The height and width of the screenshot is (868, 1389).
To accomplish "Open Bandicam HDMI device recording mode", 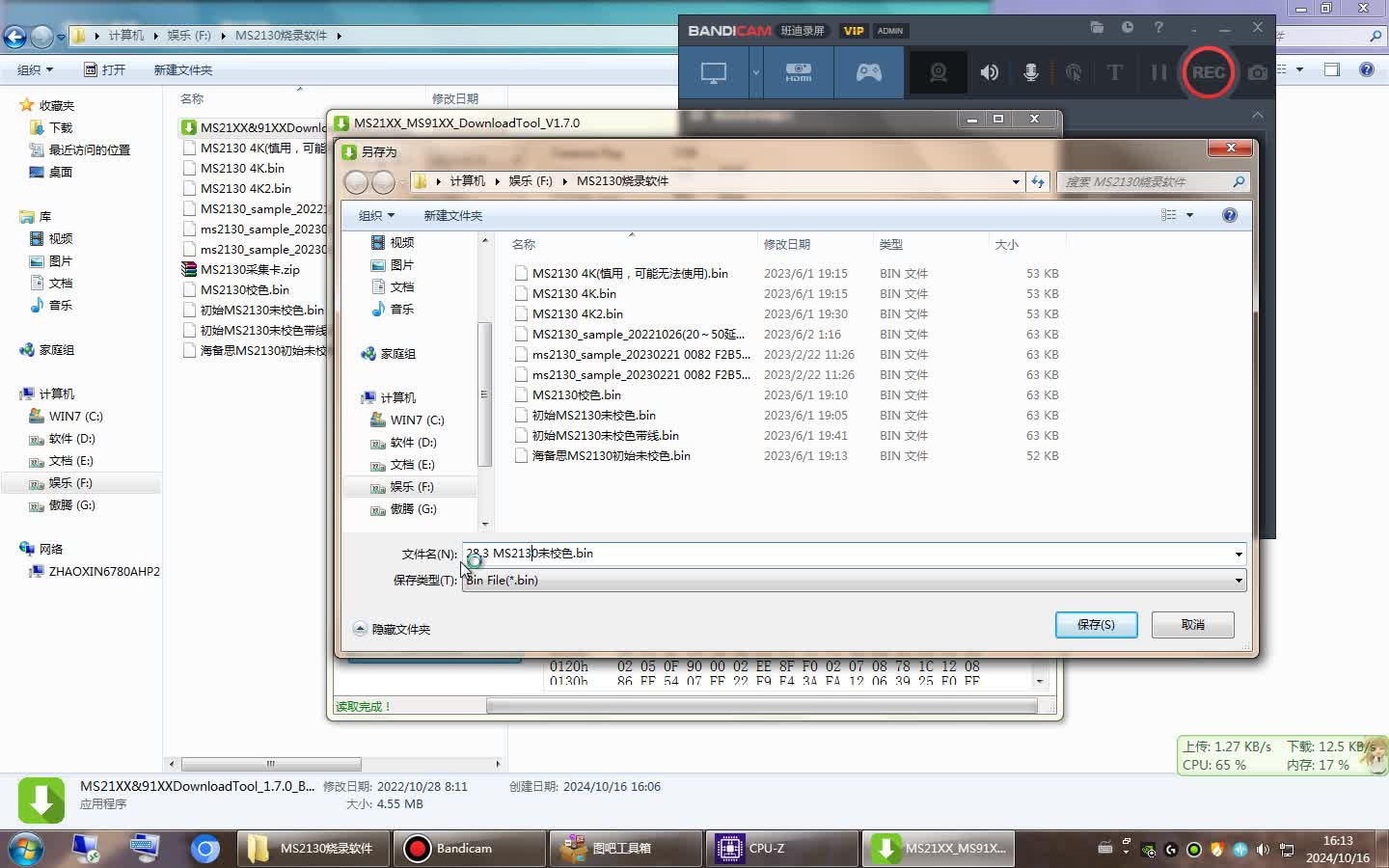I will point(799,72).
